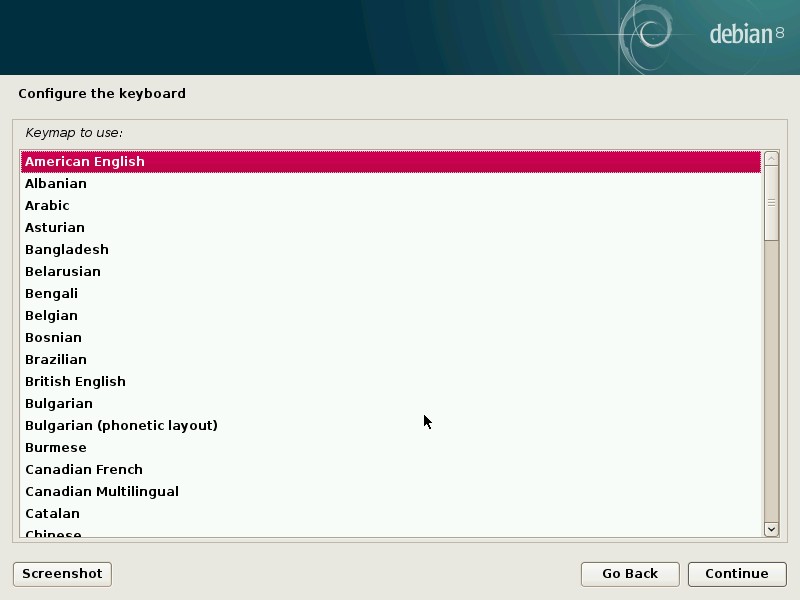Select Bosnian keymap
Viewport: 800px width, 600px height.
click(391, 337)
